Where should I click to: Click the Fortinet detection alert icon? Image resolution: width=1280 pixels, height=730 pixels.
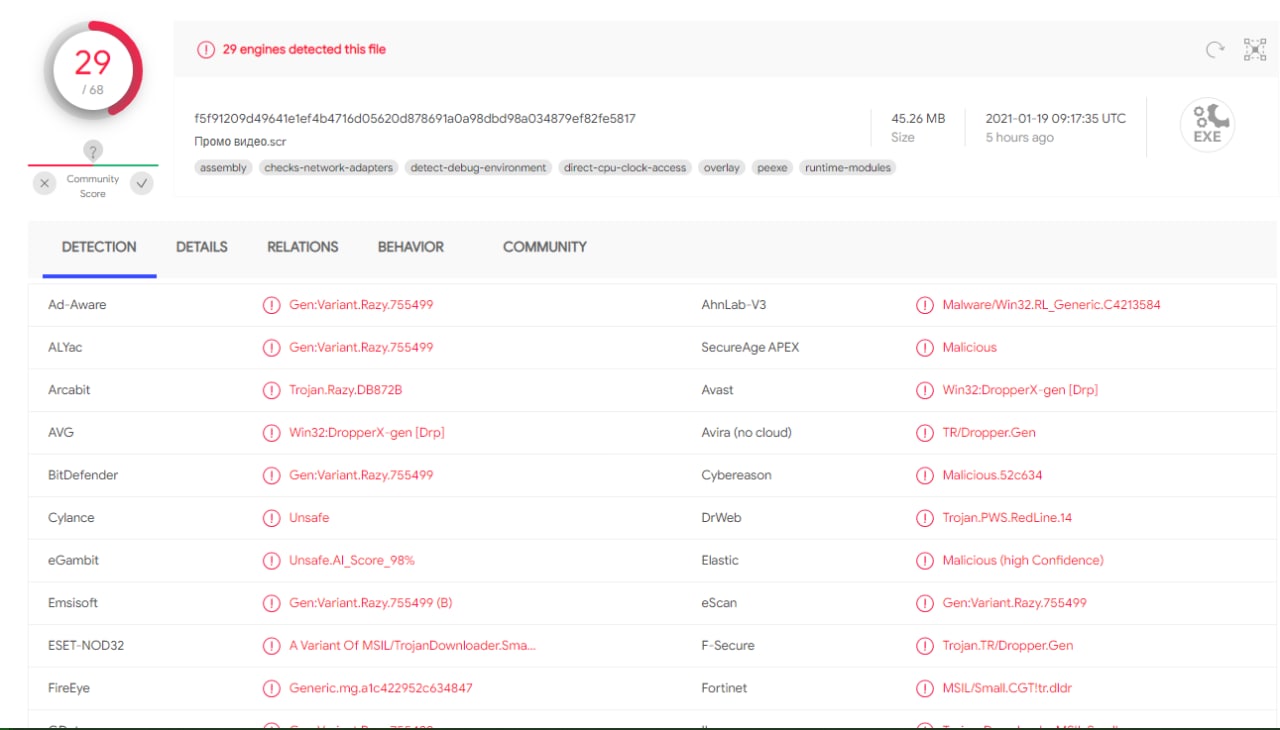point(925,688)
